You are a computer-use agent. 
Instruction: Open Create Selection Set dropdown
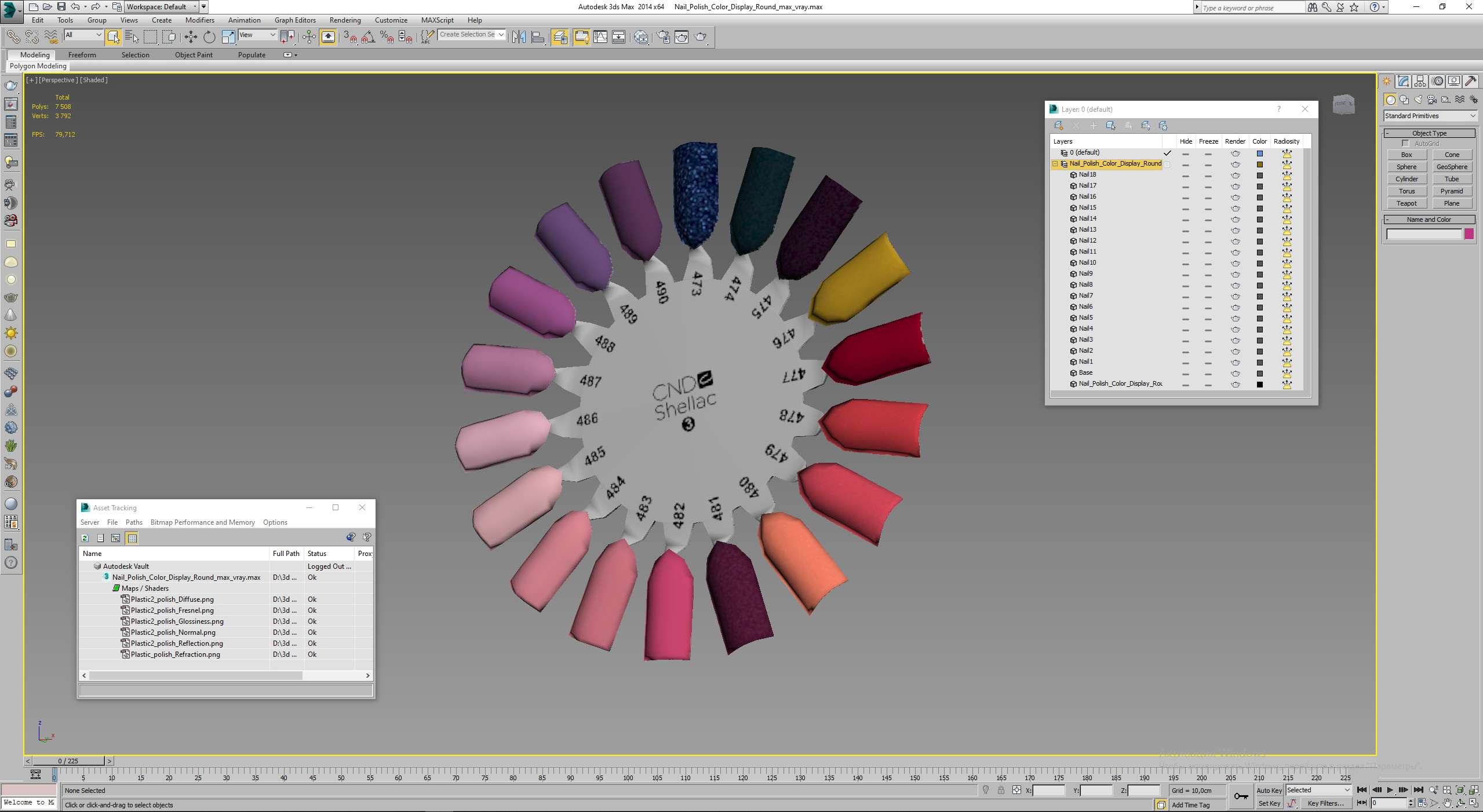tap(472, 35)
